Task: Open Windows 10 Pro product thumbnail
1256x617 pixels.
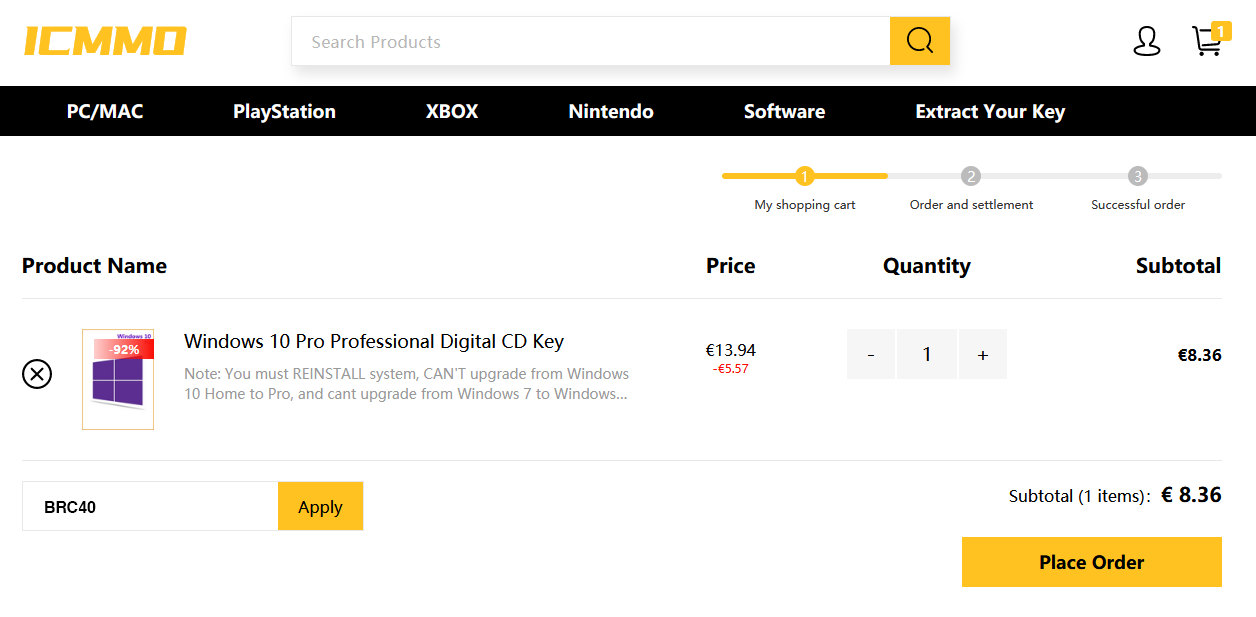Action: [x=118, y=380]
